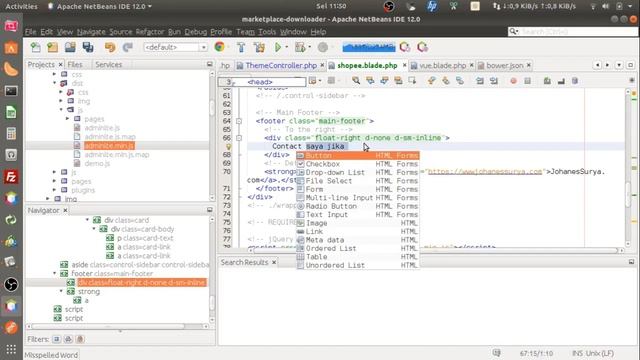The width and height of the screenshot is (640, 360).
Task: Toggle the third Navigator filter button
Action: (80, 339)
